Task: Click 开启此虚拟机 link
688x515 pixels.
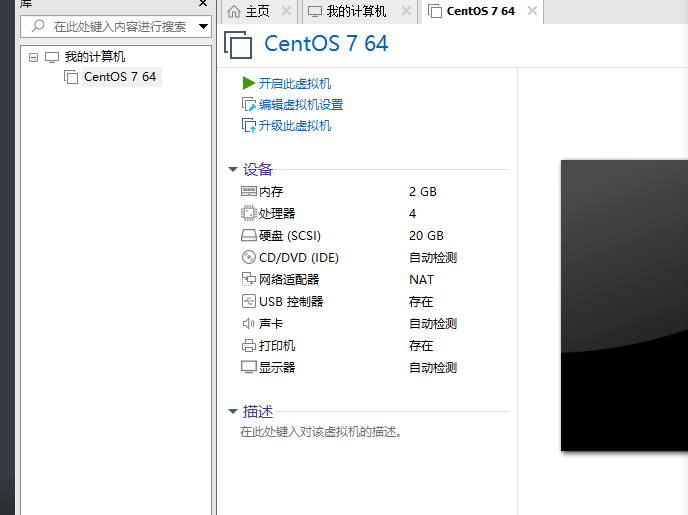Action: (294, 83)
